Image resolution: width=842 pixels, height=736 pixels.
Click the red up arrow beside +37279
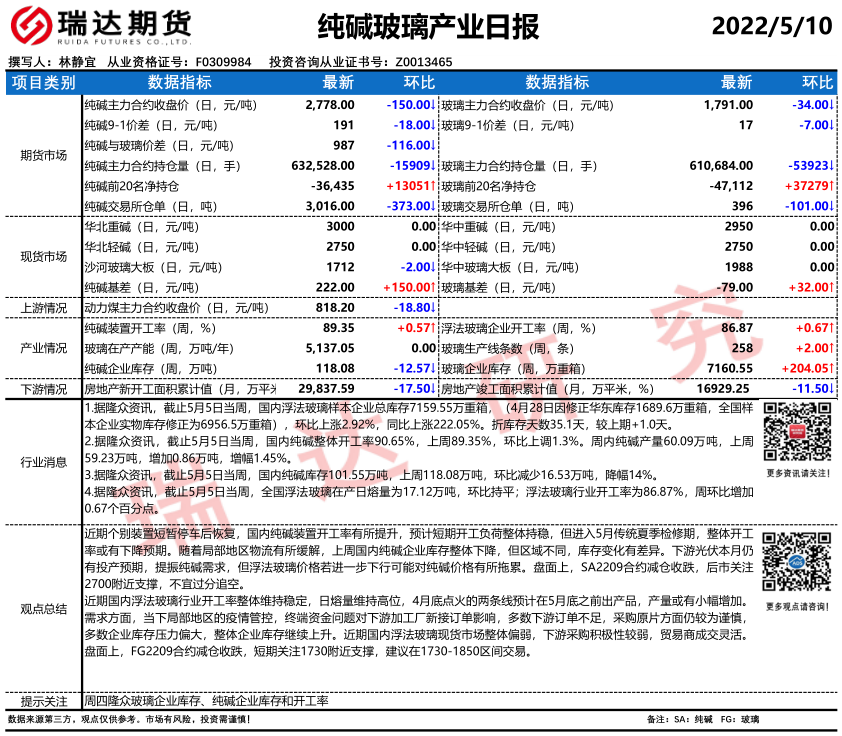(832, 187)
